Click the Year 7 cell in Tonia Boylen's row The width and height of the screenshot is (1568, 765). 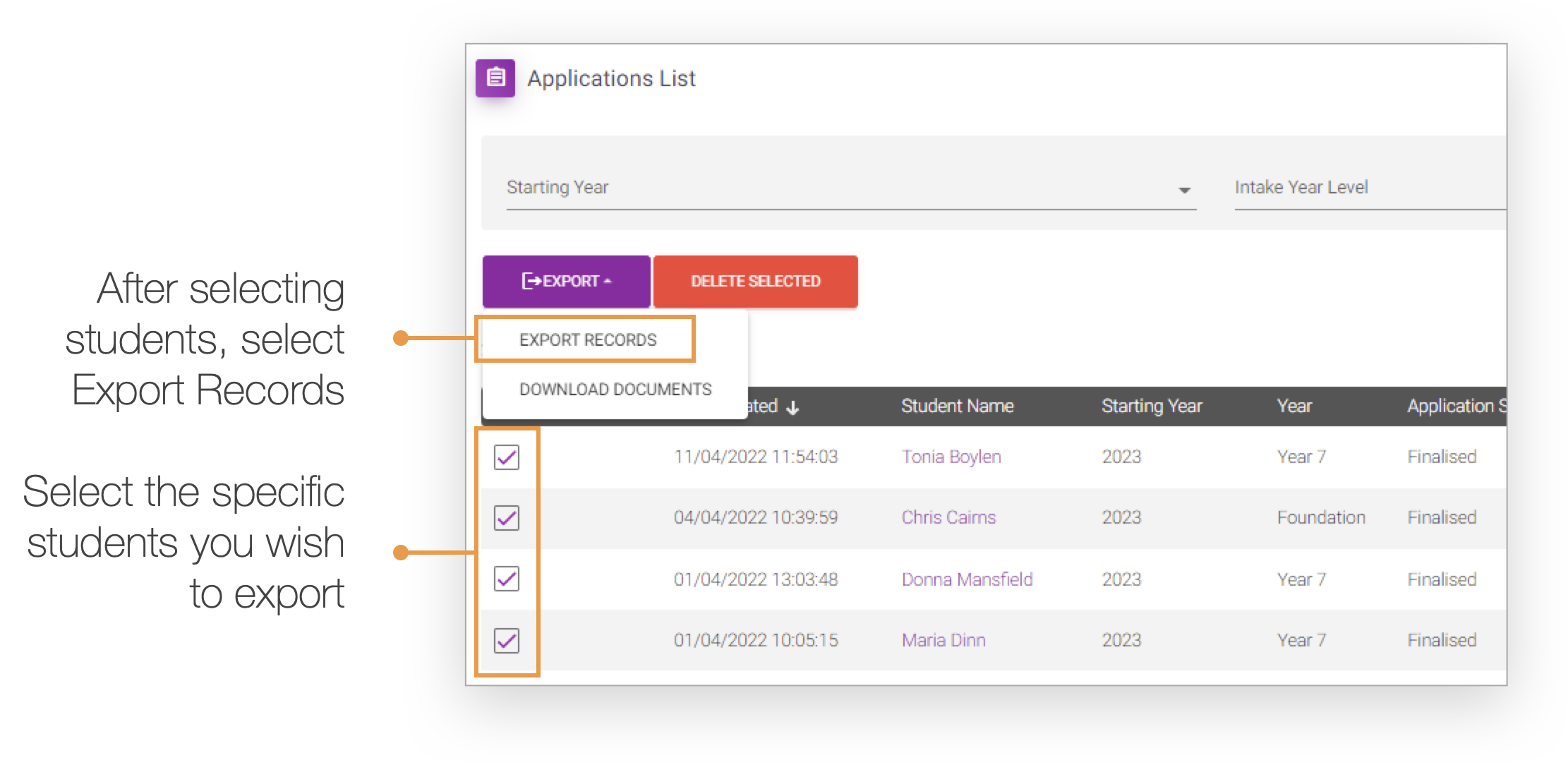point(1301,457)
